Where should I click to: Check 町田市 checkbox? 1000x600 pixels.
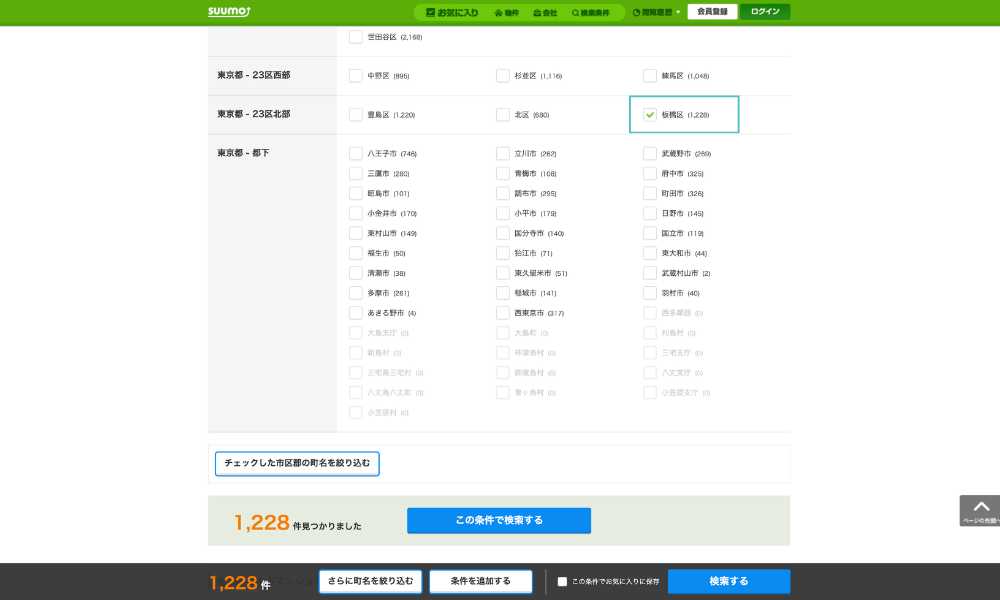(650, 193)
